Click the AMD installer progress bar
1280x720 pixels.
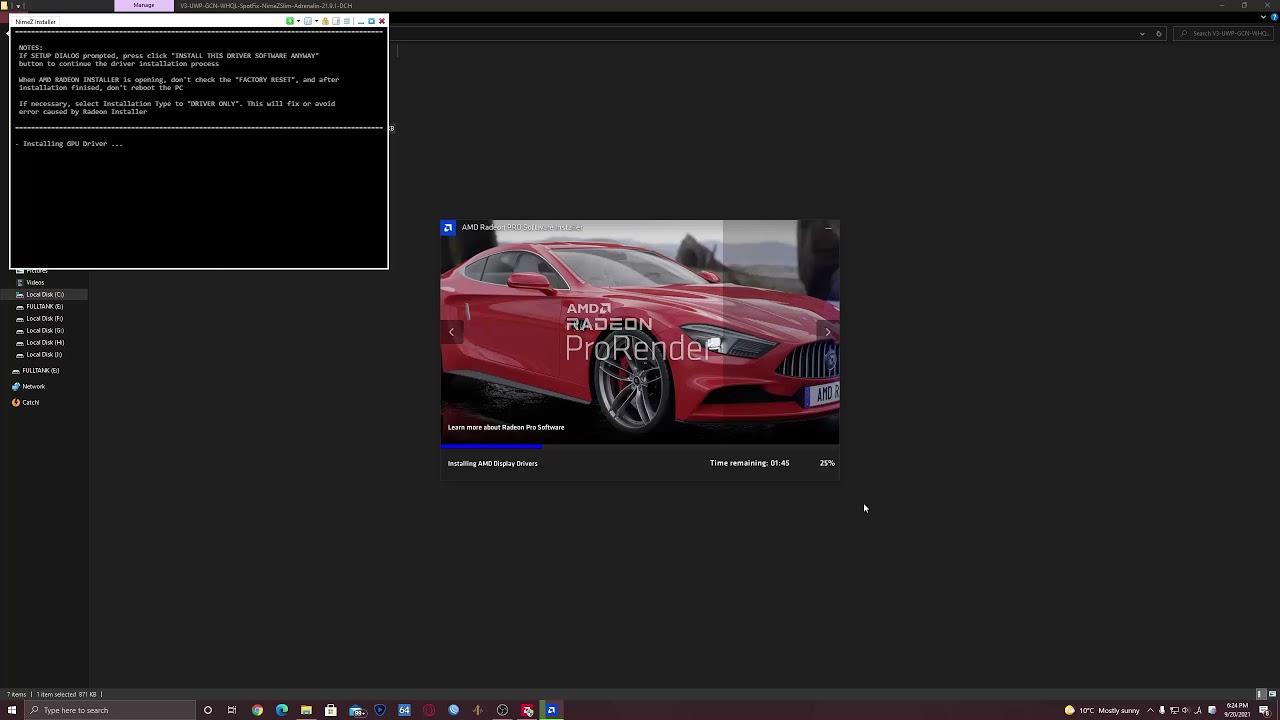[640, 446]
